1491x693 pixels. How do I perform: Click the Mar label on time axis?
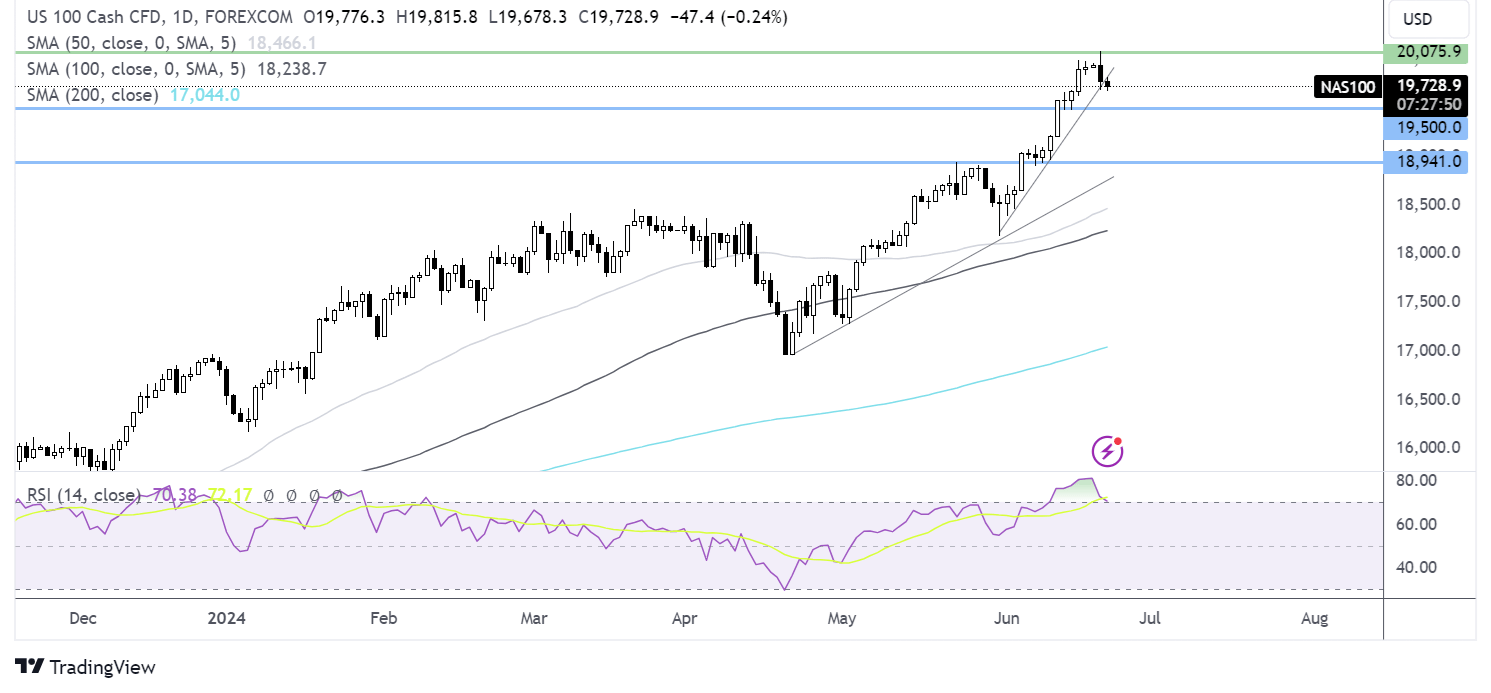click(534, 619)
